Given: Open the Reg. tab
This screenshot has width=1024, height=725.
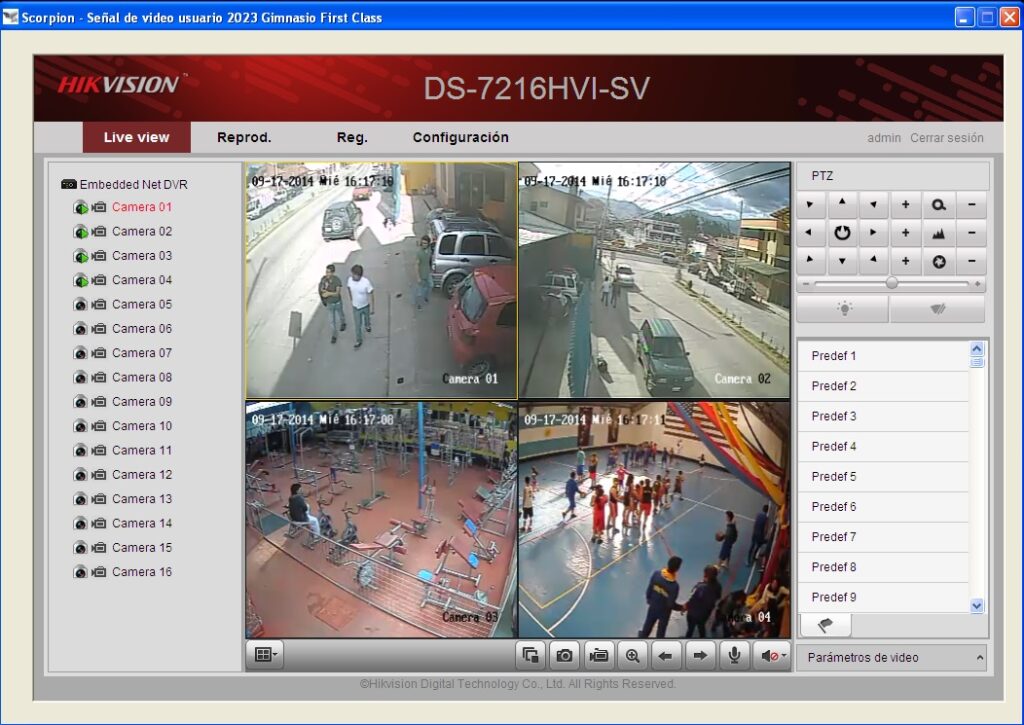Looking at the screenshot, I should (352, 137).
